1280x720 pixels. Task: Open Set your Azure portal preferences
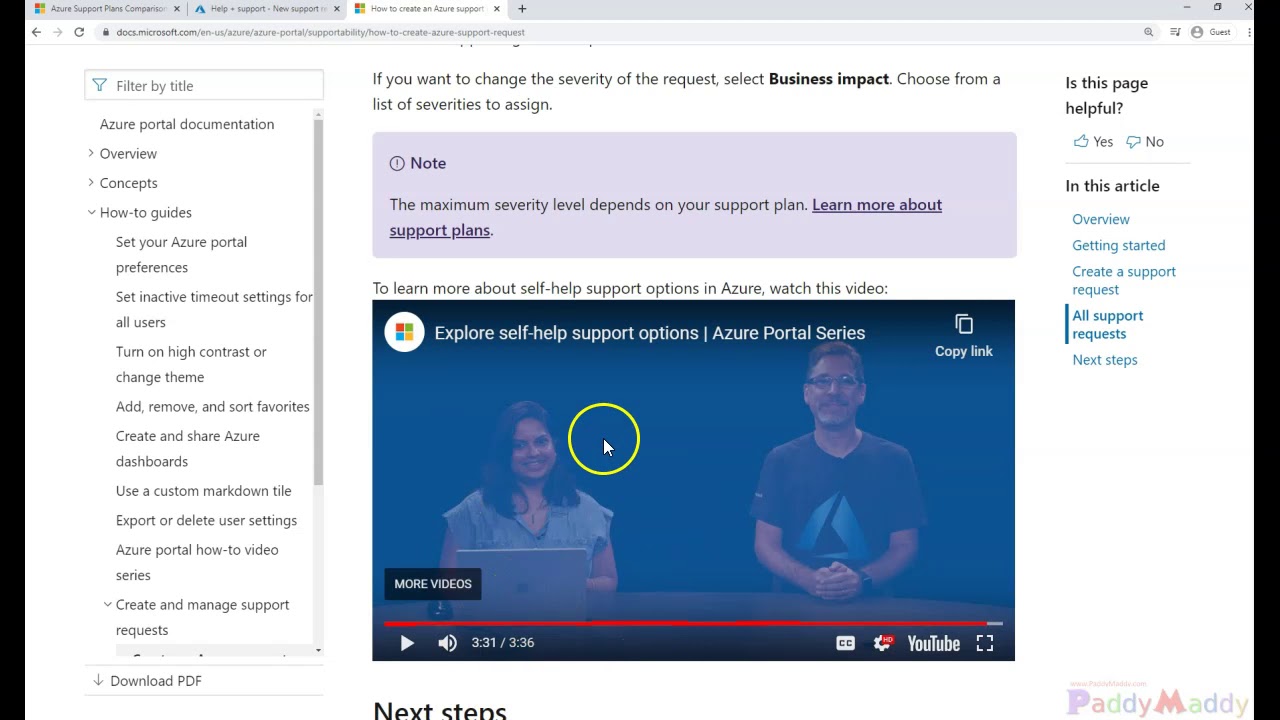coord(181,254)
